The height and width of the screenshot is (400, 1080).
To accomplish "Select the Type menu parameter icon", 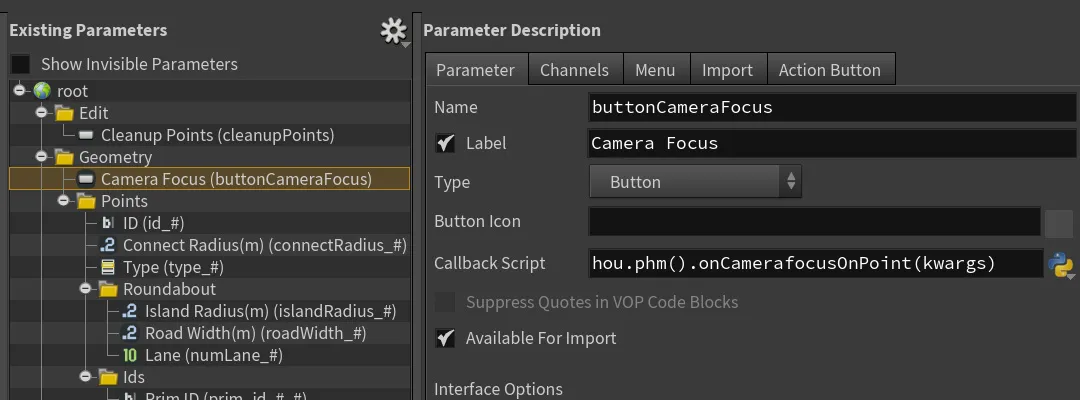I will point(108,267).
